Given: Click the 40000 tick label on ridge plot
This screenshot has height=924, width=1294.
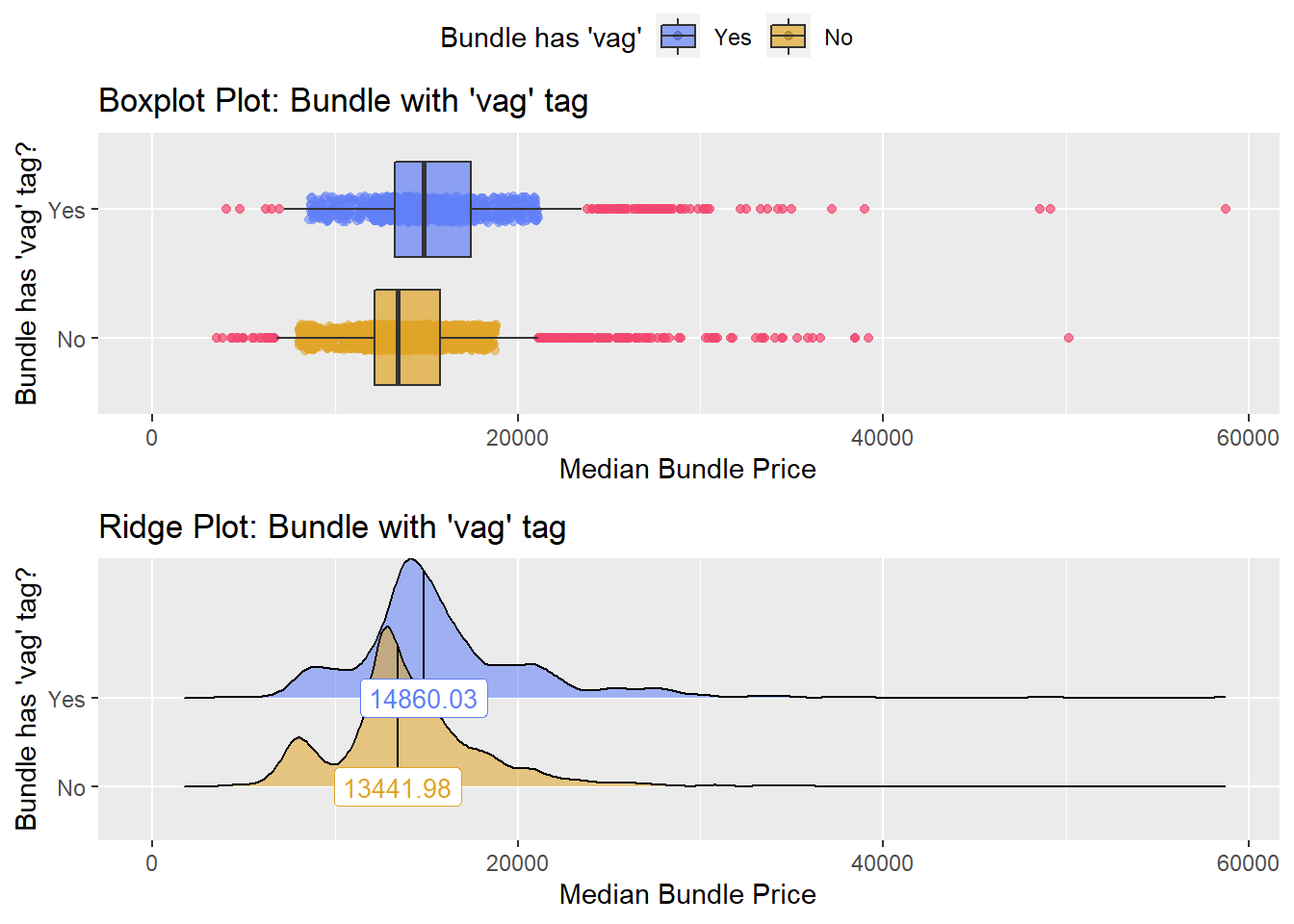Looking at the screenshot, I should (882, 862).
